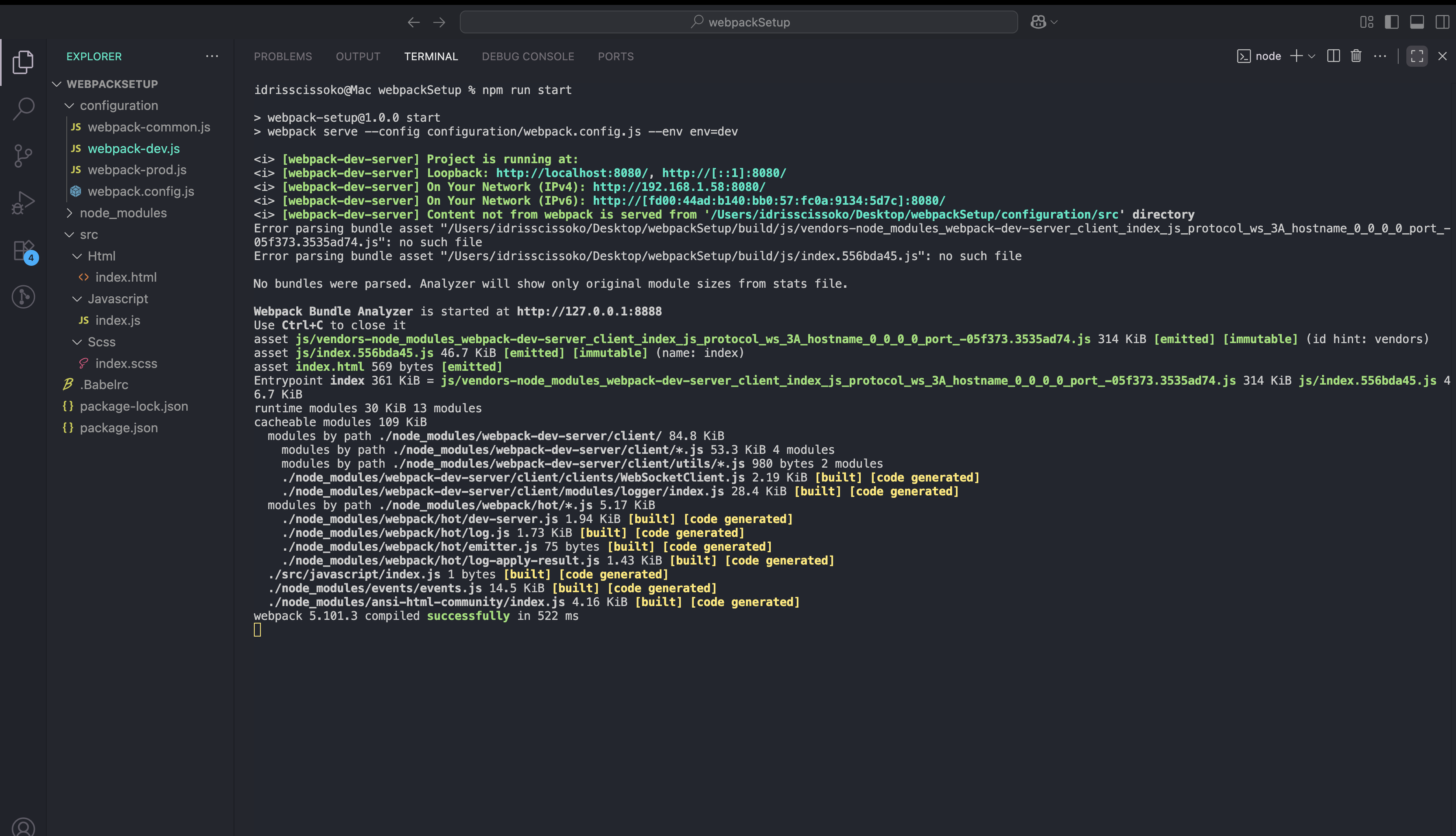
Task: Click the webpackSetup search bar
Action: point(739,22)
